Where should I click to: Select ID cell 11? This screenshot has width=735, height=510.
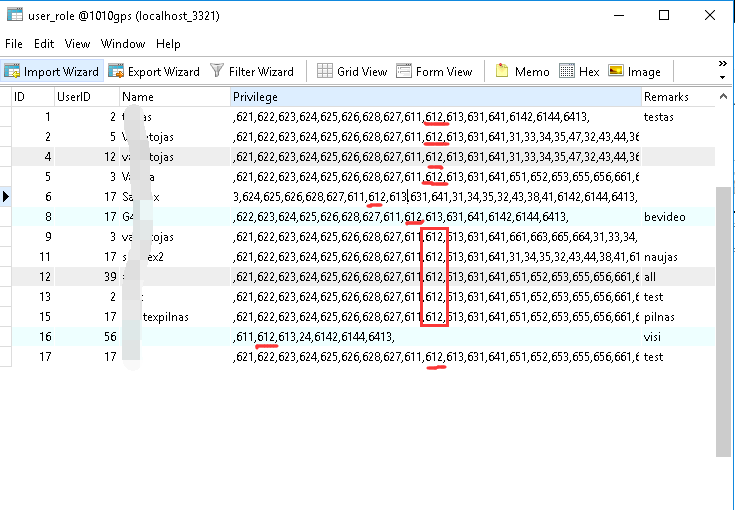click(33, 256)
